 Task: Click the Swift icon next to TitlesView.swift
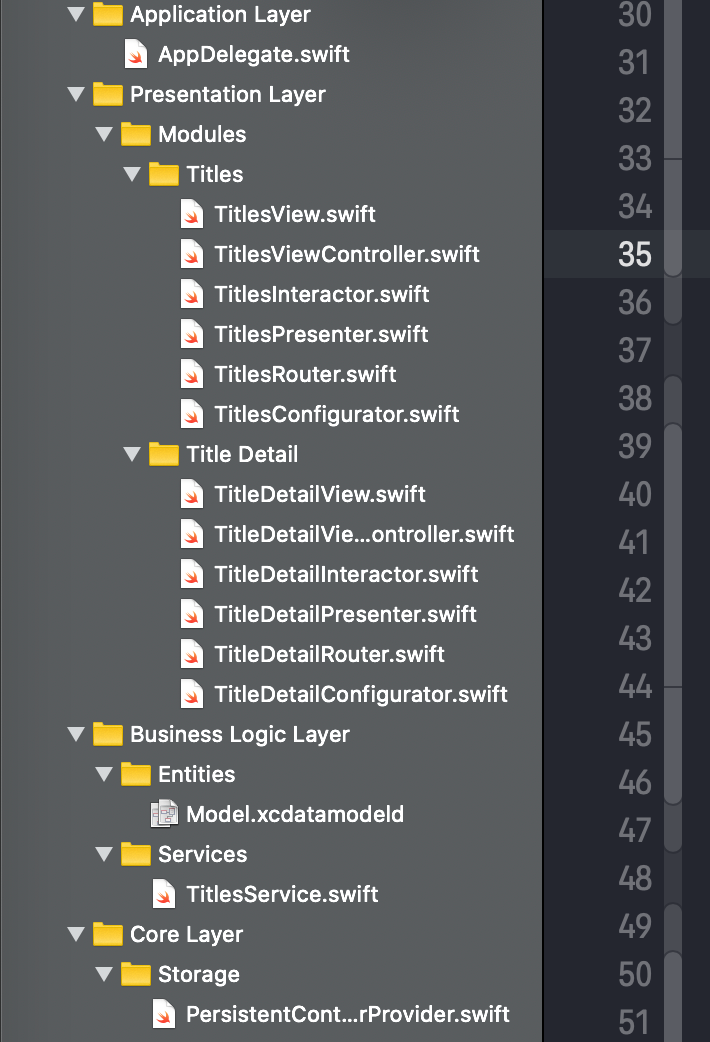pyautogui.click(x=191, y=214)
